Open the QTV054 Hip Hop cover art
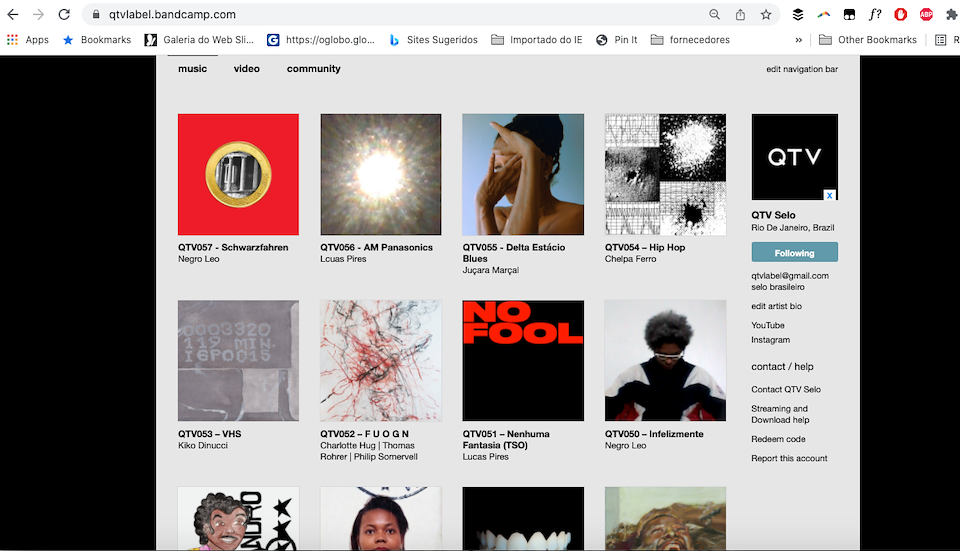The image size is (960, 551). coord(665,174)
